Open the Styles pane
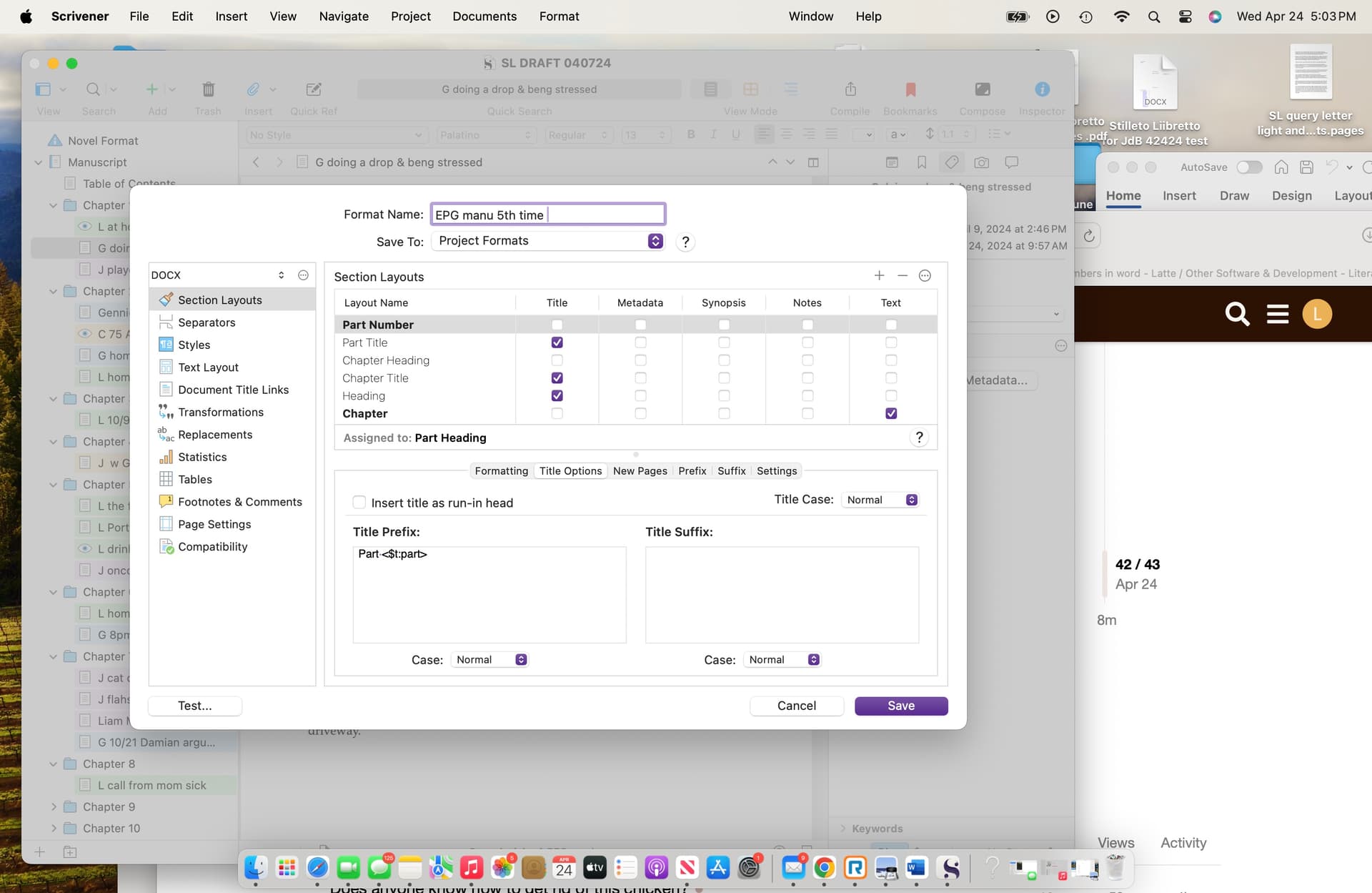 tap(194, 345)
